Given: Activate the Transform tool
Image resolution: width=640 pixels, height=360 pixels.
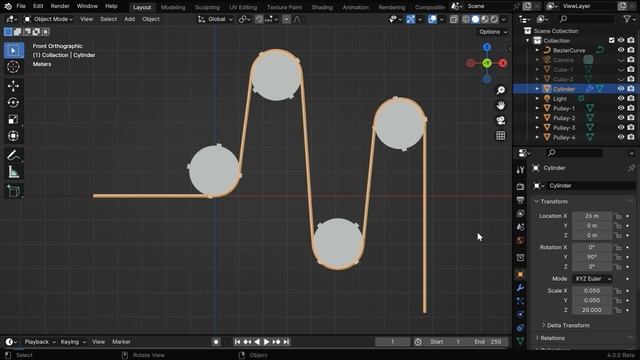Looking at the screenshot, I should [x=13, y=136].
